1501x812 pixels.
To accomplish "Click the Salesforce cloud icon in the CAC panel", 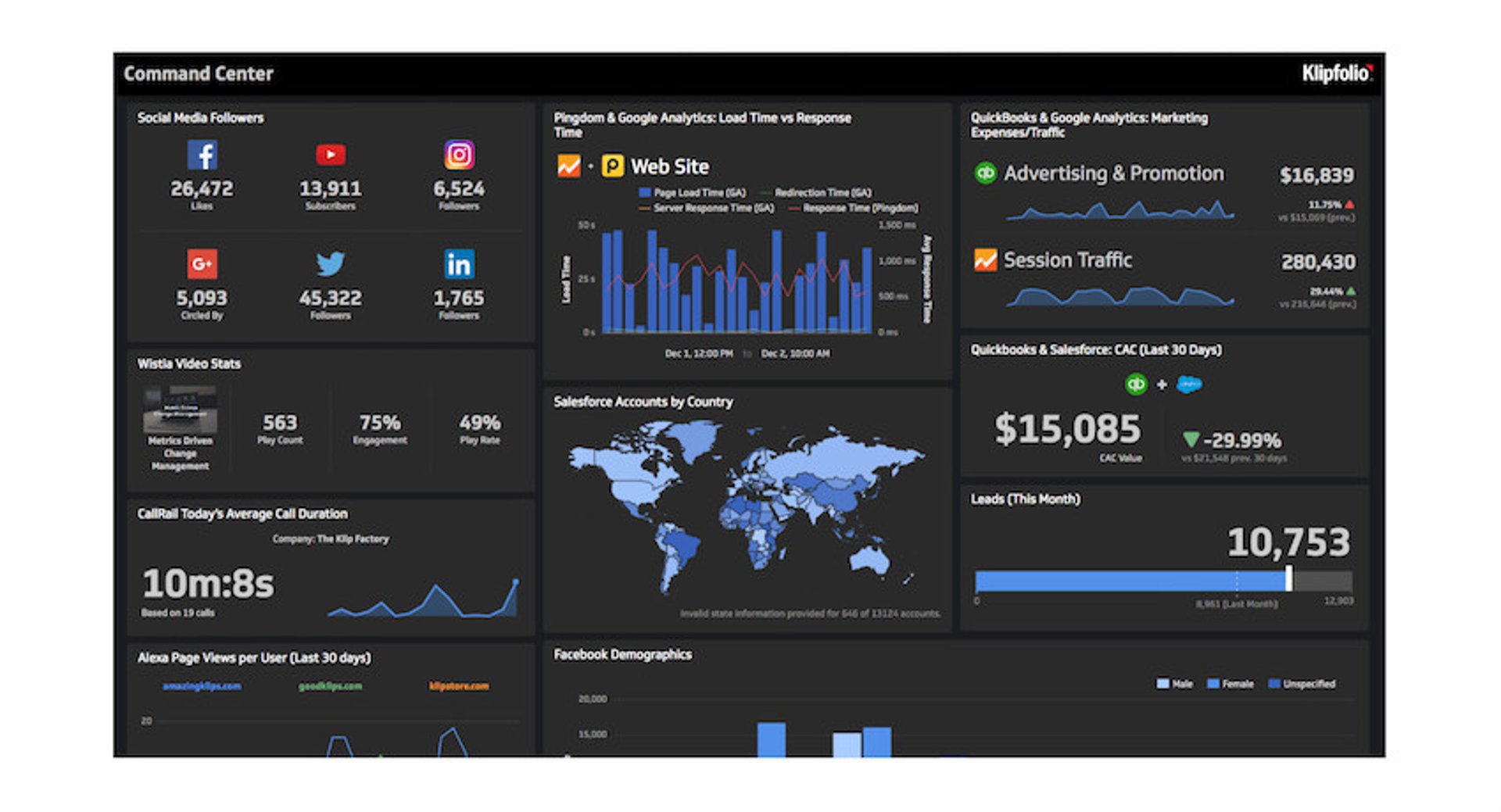I will [1188, 384].
